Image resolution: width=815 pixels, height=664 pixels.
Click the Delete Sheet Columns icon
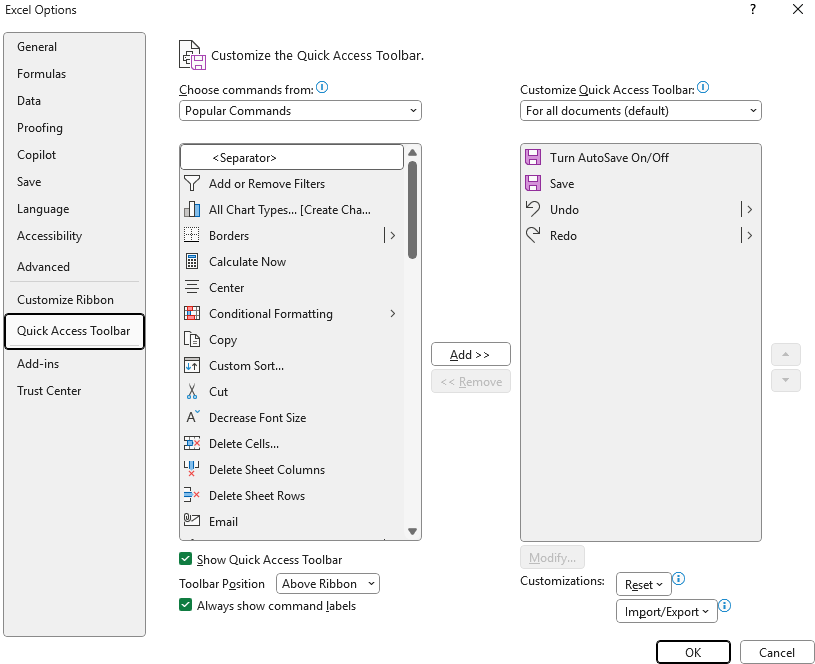click(x=192, y=469)
